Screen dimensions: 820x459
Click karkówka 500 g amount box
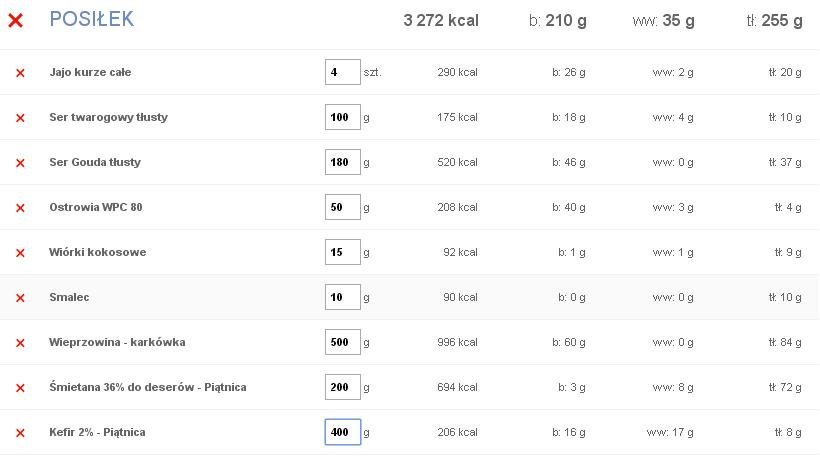pyautogui.click(x=343, y=342)
